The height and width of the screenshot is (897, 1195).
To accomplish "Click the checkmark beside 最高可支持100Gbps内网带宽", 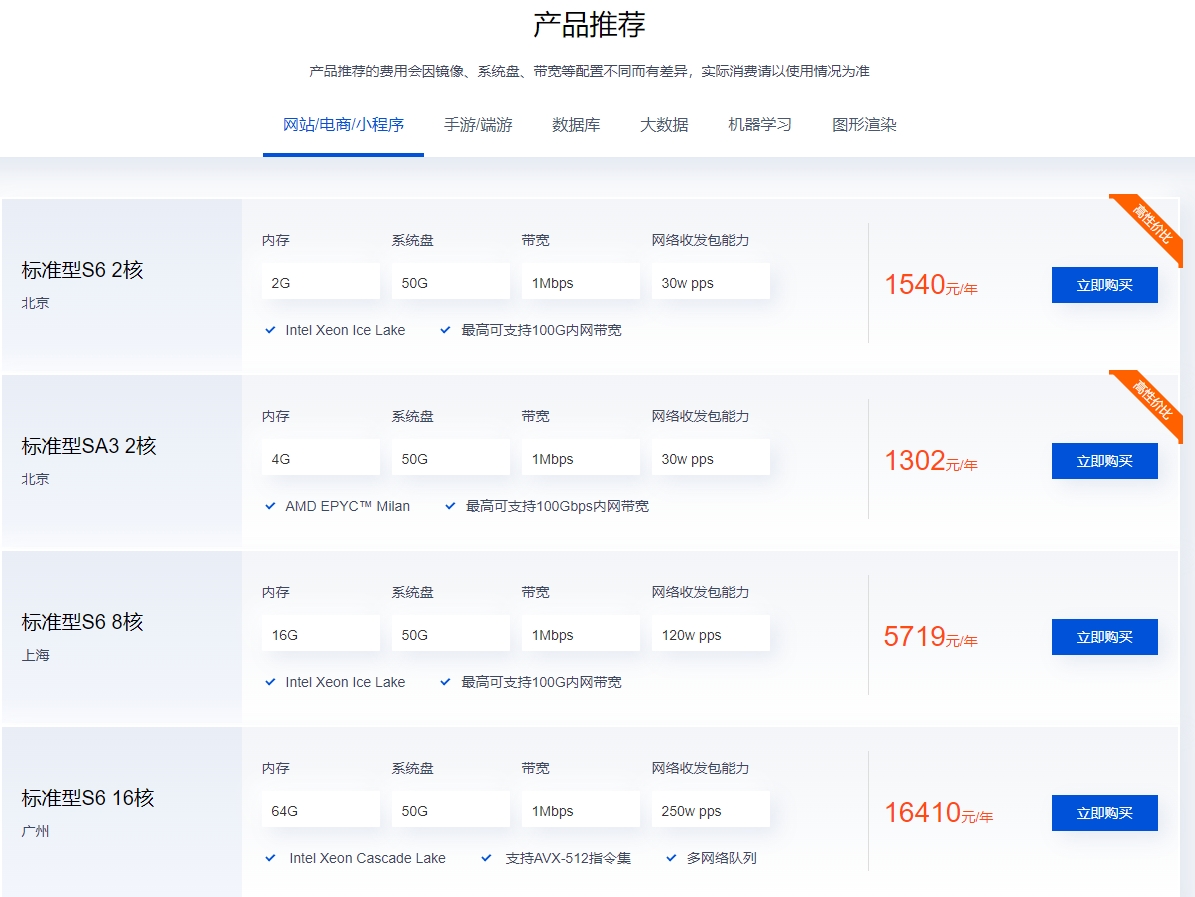I will coord(450,506).
